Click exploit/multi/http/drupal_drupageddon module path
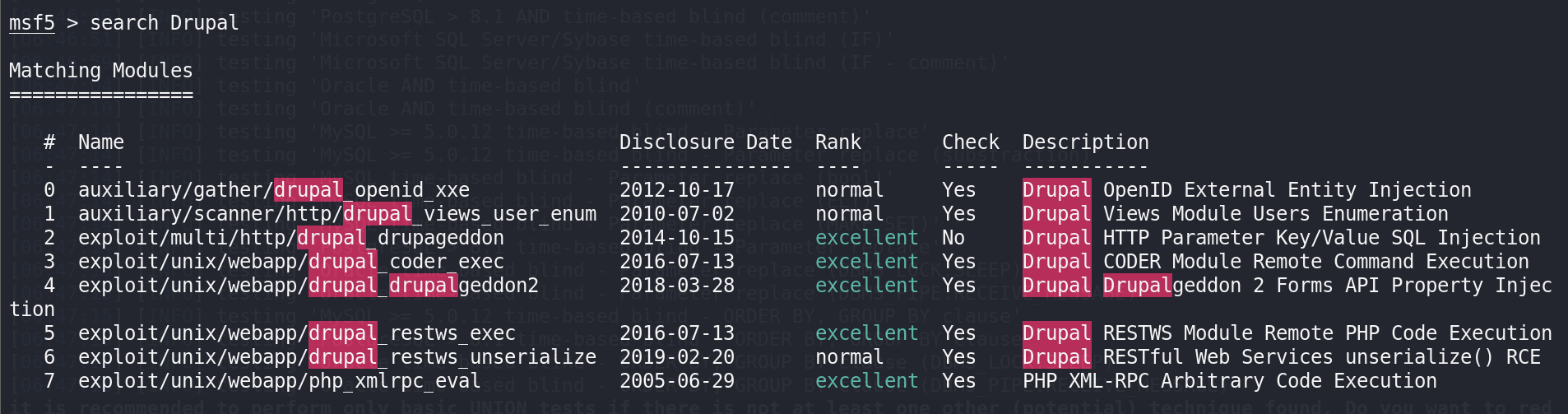 click(291, 238)
